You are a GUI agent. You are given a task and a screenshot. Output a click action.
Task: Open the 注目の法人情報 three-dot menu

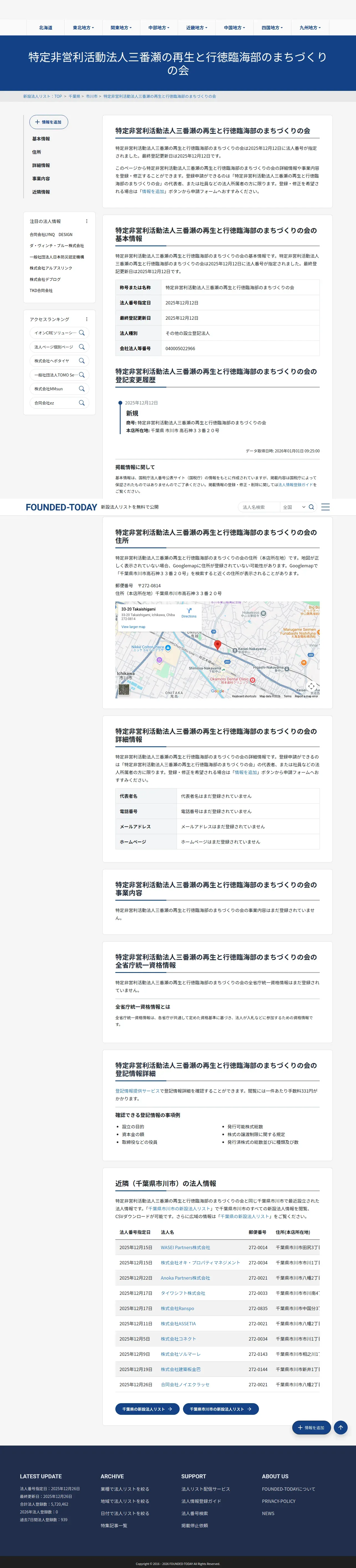pyautogui.click(x=87, y=221)
